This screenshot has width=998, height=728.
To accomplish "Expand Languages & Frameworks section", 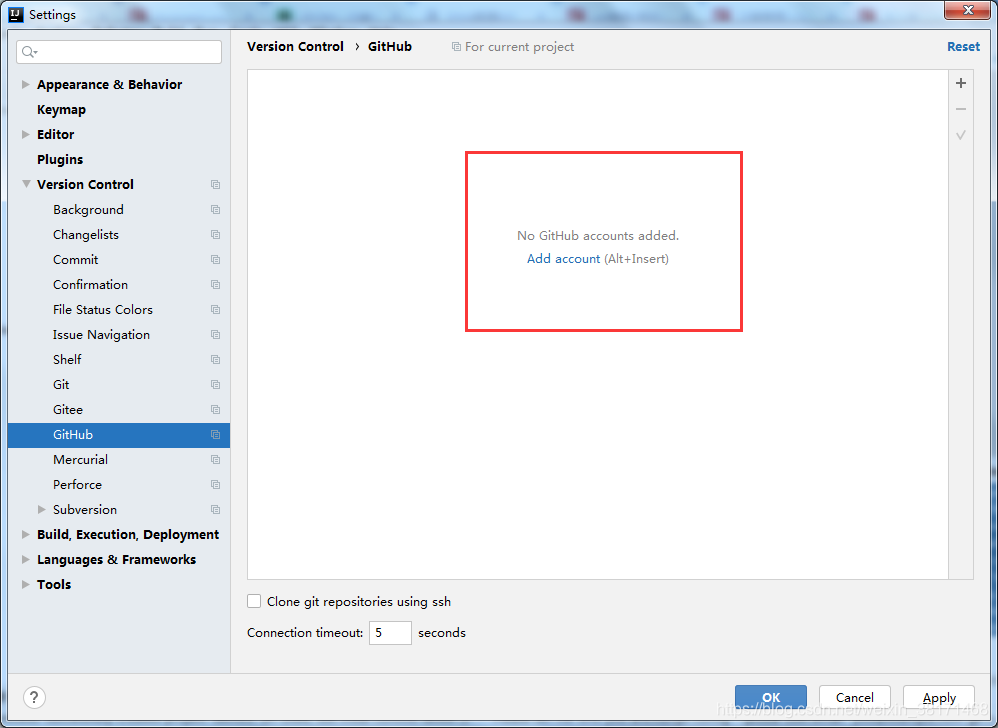I will click(25, 559).
